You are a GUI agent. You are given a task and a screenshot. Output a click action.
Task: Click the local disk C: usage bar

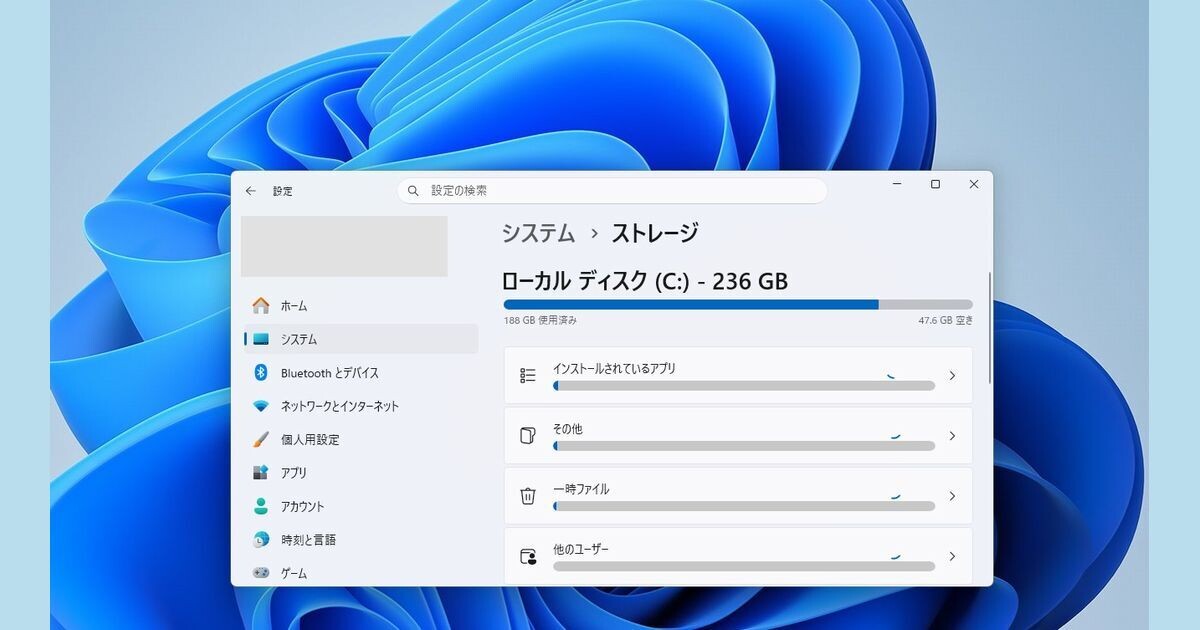tap(738, 304)
